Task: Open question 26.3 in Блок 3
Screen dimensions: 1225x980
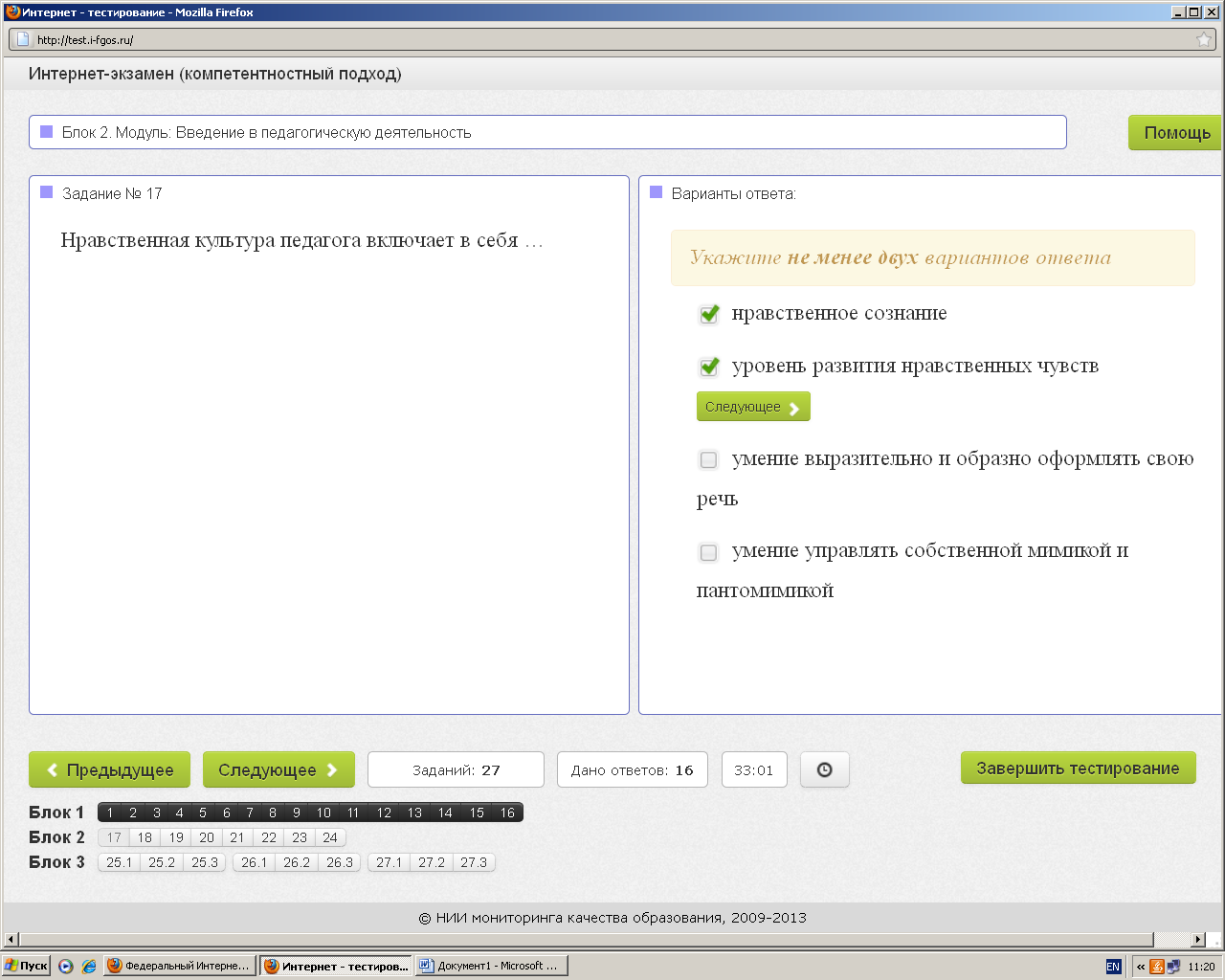Action: point(340,862)
